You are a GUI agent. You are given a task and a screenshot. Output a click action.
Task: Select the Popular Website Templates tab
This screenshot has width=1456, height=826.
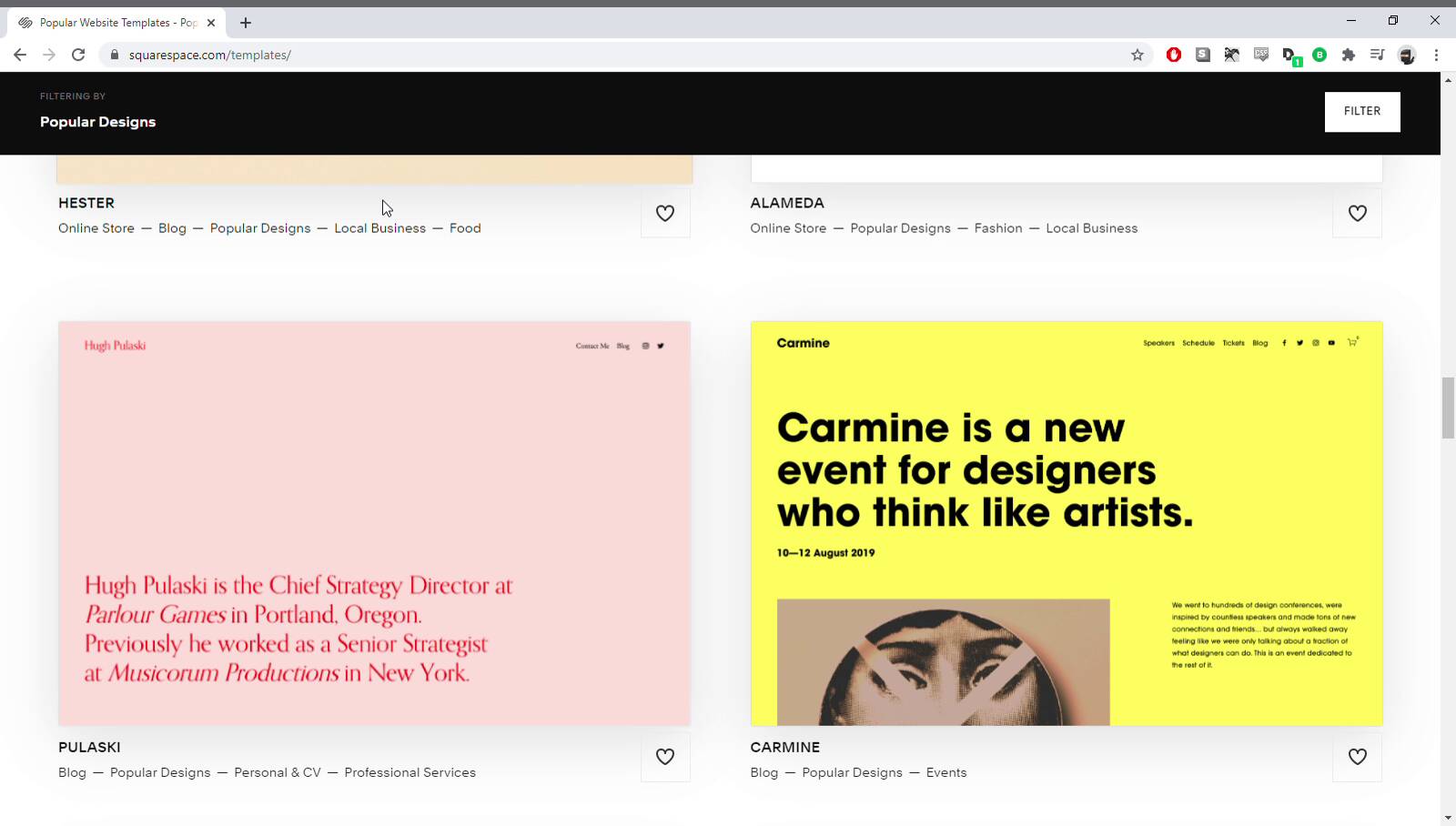(109, 23)
